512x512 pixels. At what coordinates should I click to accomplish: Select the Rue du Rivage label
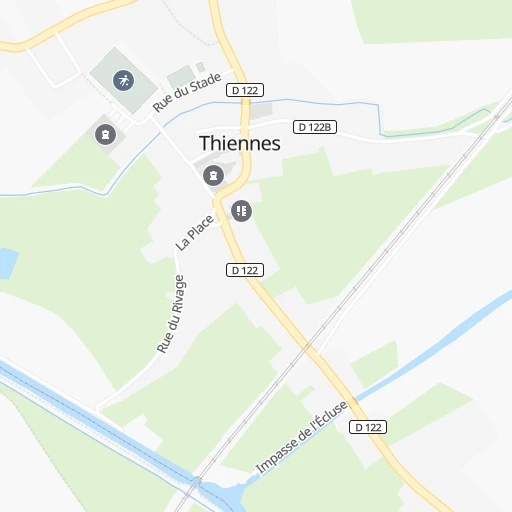coord(171,314)
